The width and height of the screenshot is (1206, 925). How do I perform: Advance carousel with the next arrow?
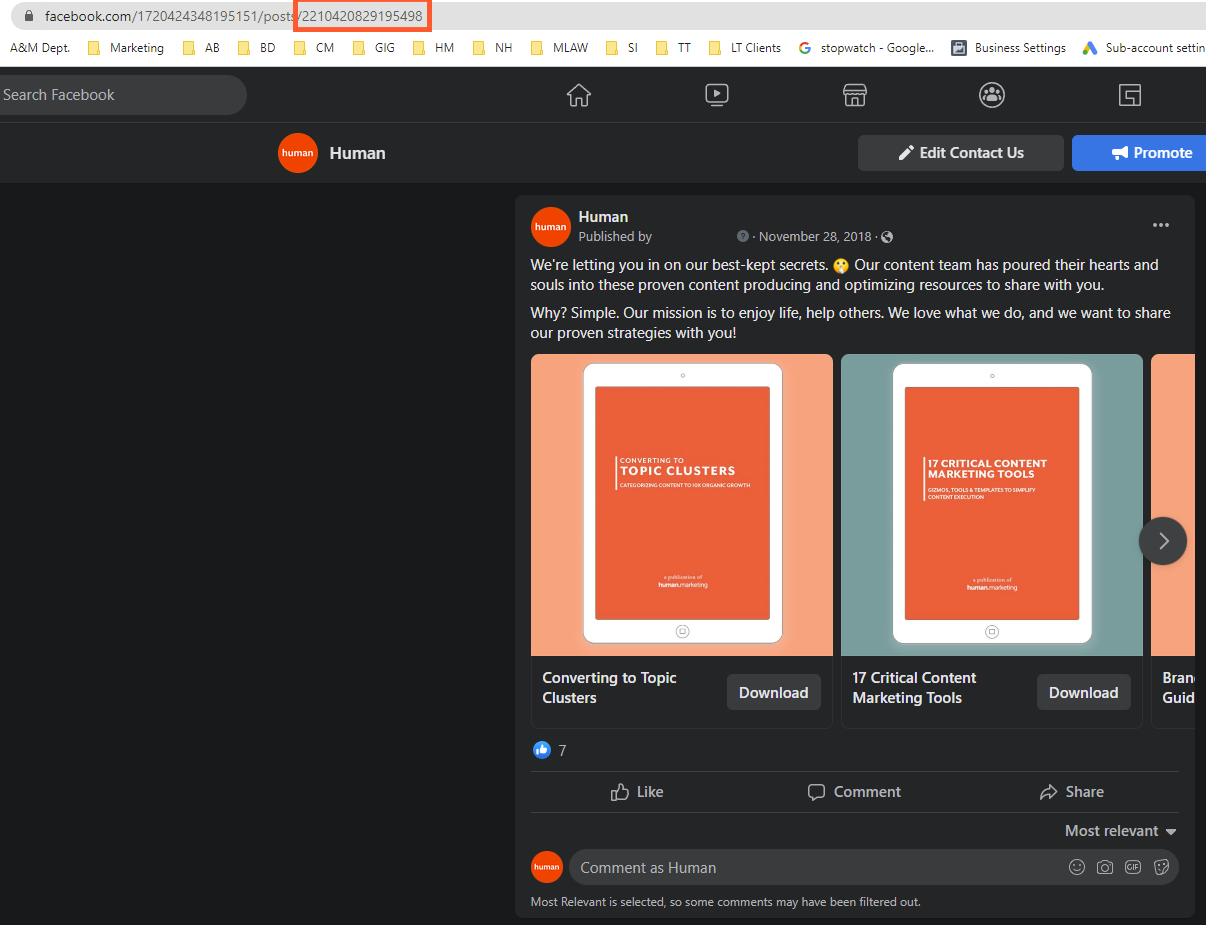click(1163, 541)
